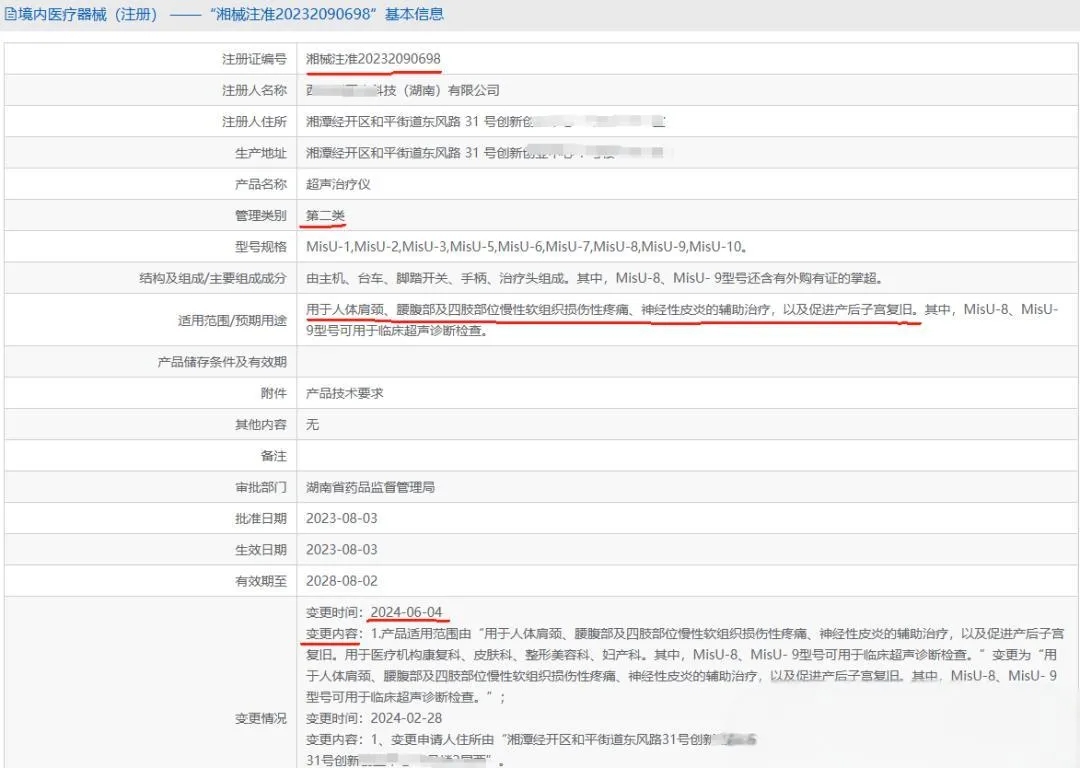Click the 生产地址 label
This screenshot has width=1080, height=768.
coord(260,153)
